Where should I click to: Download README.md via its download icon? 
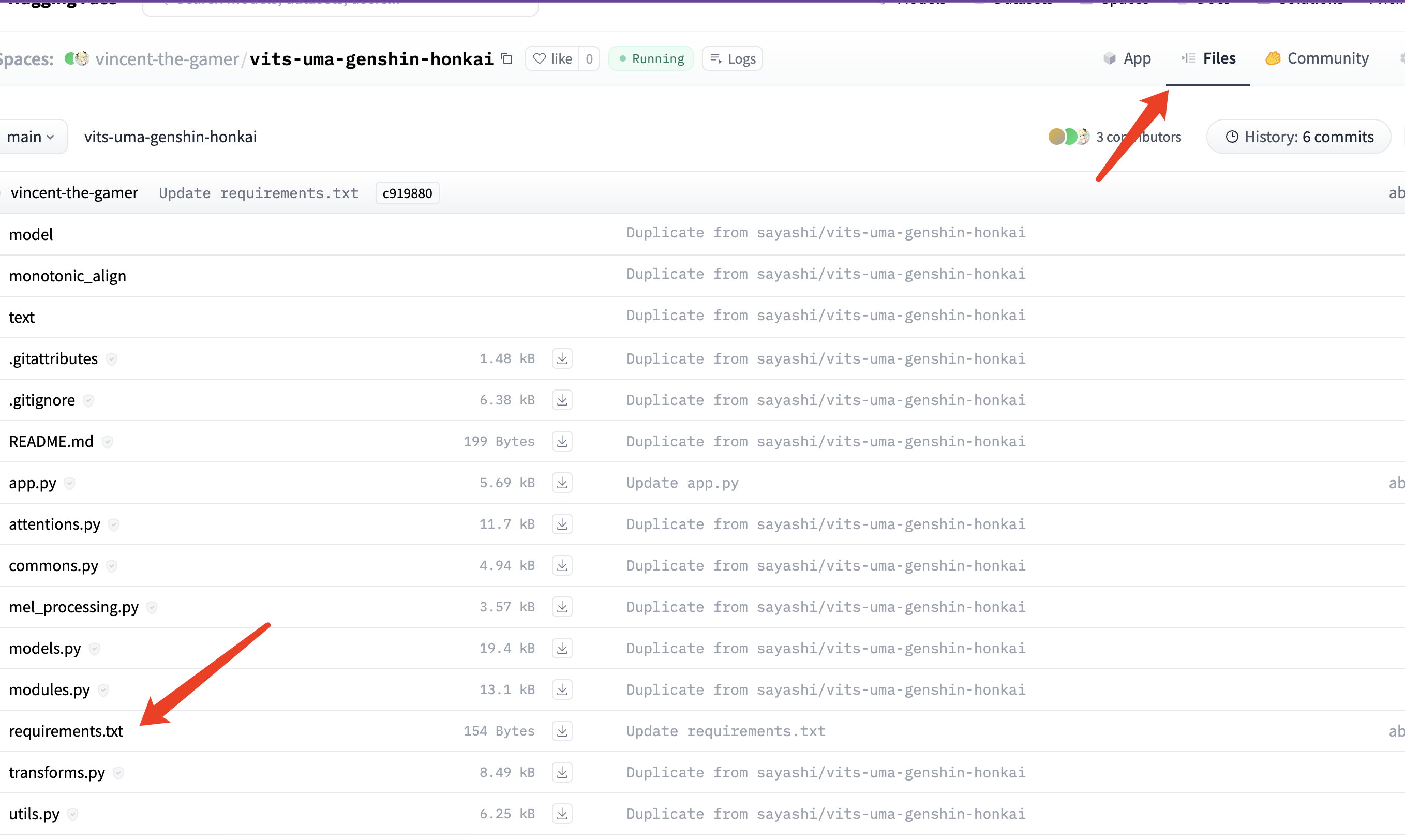tap(562, 441)
